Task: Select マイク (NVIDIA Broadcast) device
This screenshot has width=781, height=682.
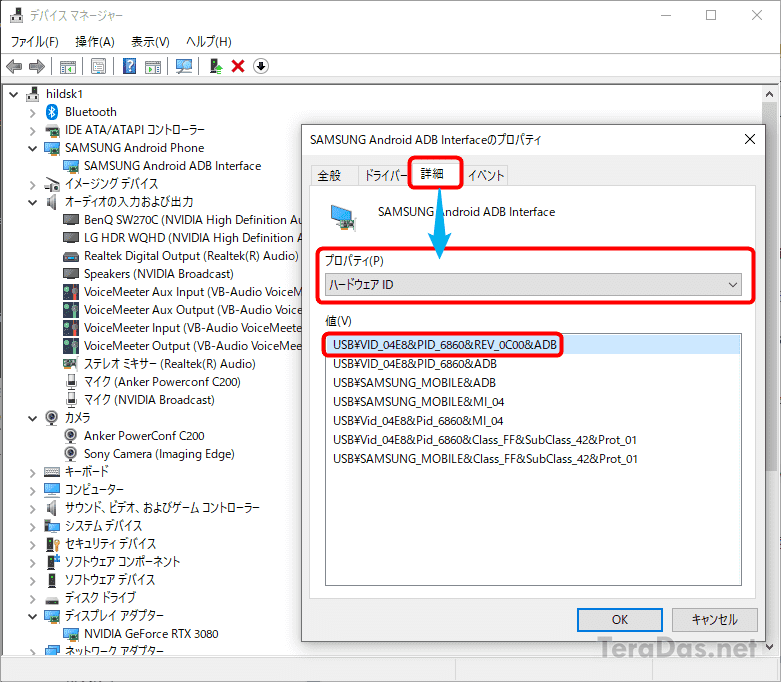Action: [149, 400]
